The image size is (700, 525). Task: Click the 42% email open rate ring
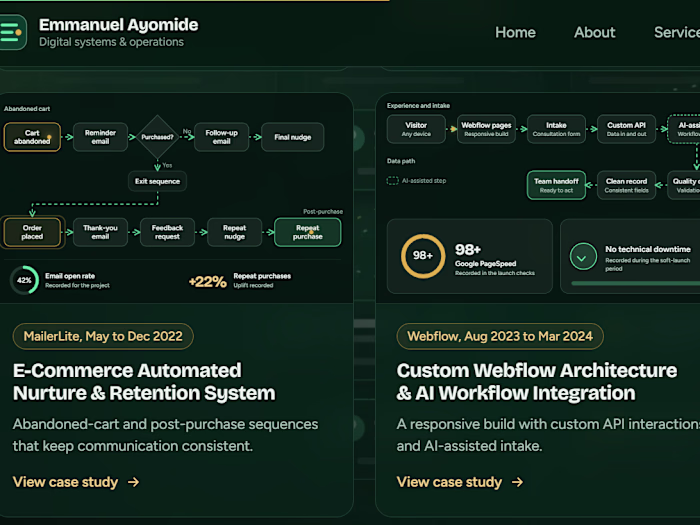click(x=24, y=280)
